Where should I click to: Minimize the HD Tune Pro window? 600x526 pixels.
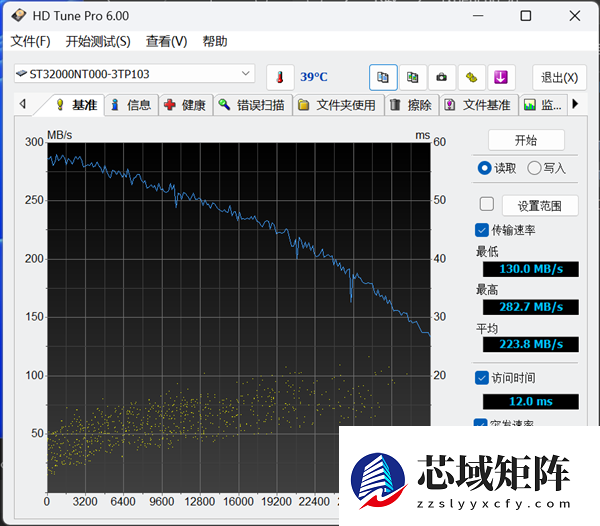pyautogui.click(x=478, y=16)
